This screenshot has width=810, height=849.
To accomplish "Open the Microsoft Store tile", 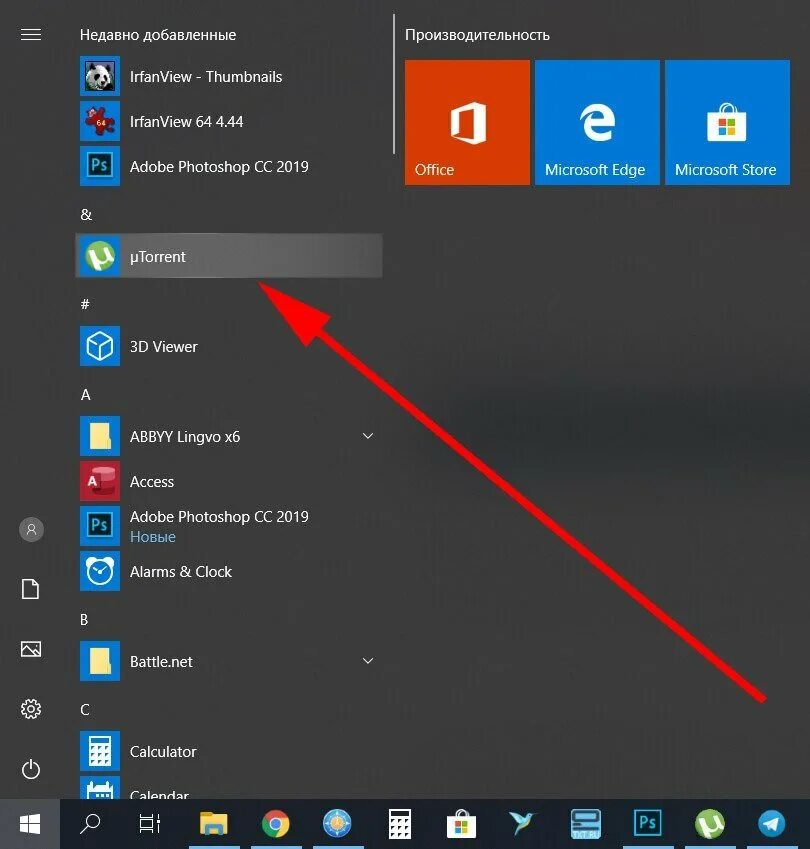I will 727,122.
